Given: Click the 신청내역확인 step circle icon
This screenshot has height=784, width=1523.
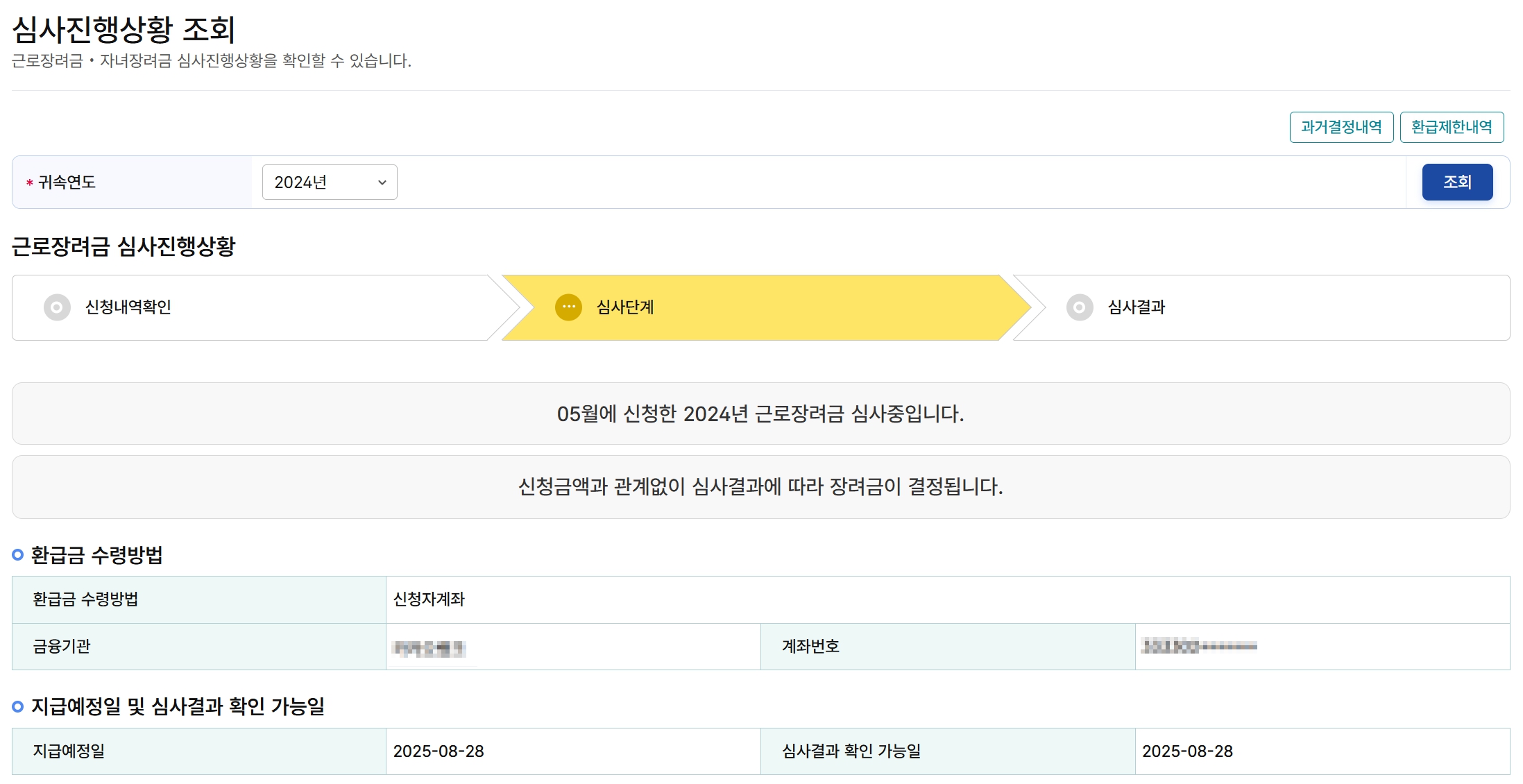Looking at the screenshot, I should point(57,307).
